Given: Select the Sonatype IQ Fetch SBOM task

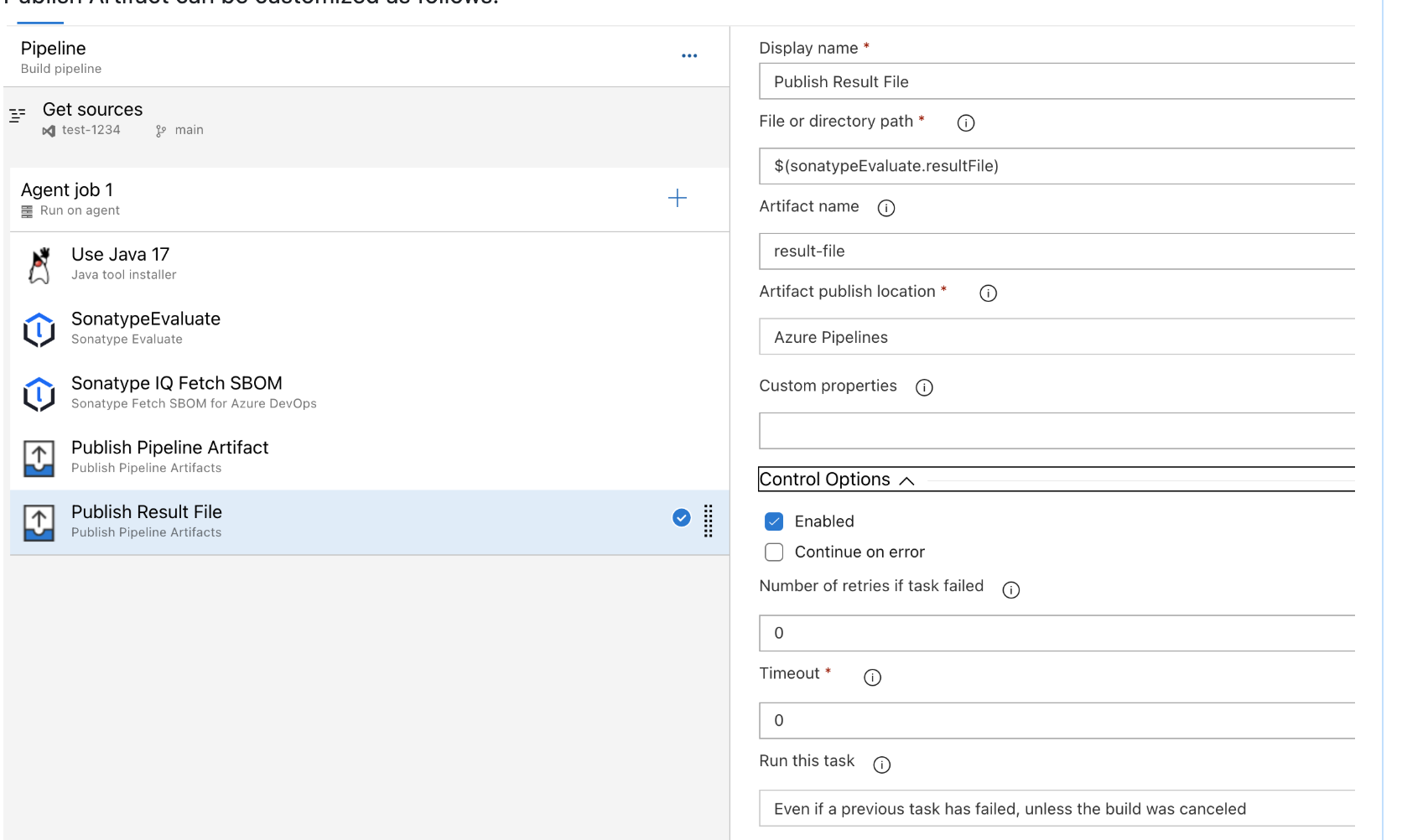Looking at the screenshot, I should pos(370,394).
